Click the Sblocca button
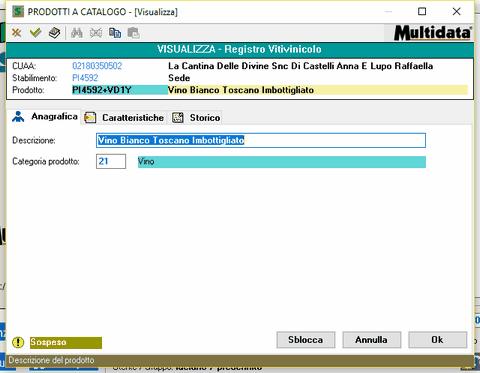The image size is (480, 373). click(x=306, y=340)
